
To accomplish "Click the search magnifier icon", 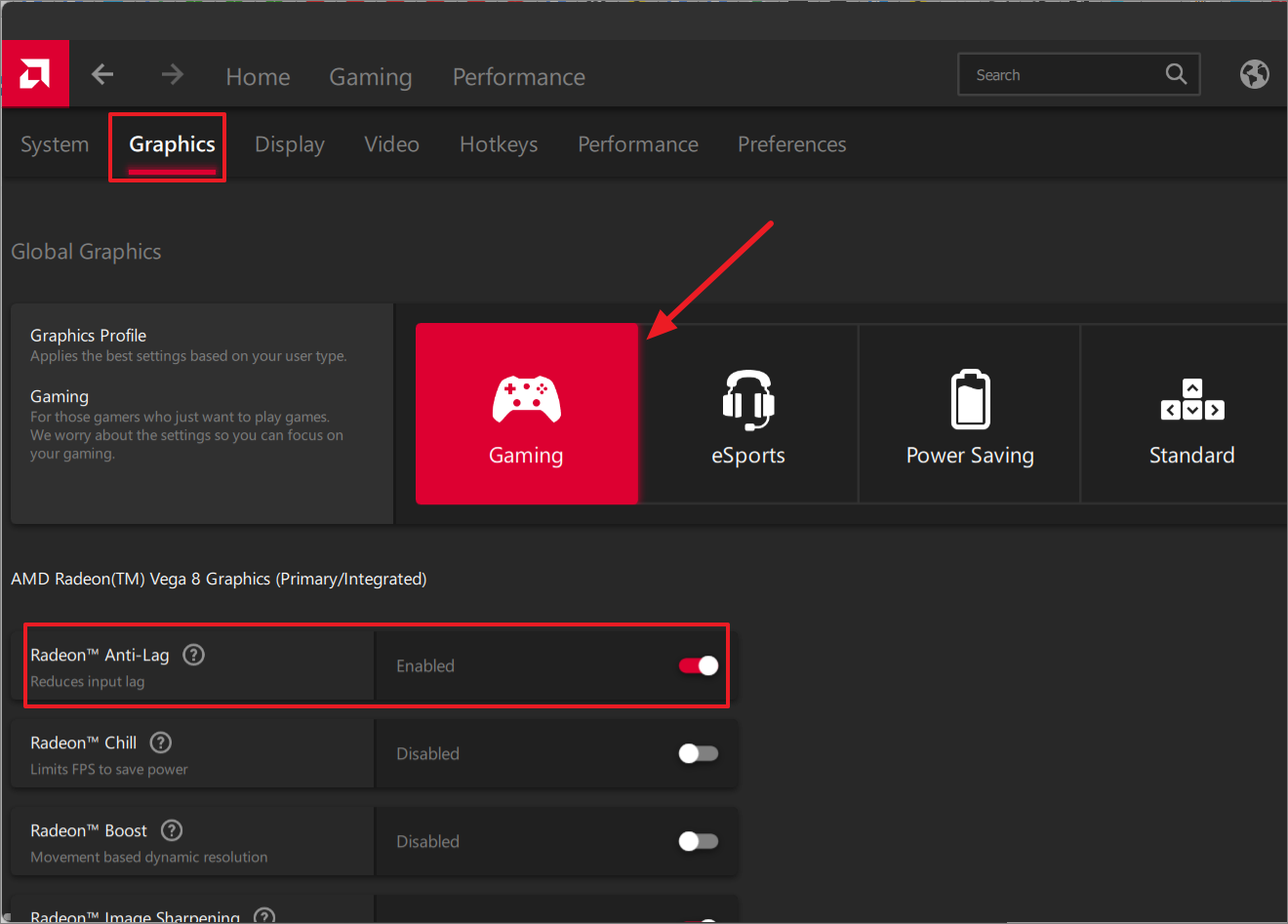I will pos(1176,74).
